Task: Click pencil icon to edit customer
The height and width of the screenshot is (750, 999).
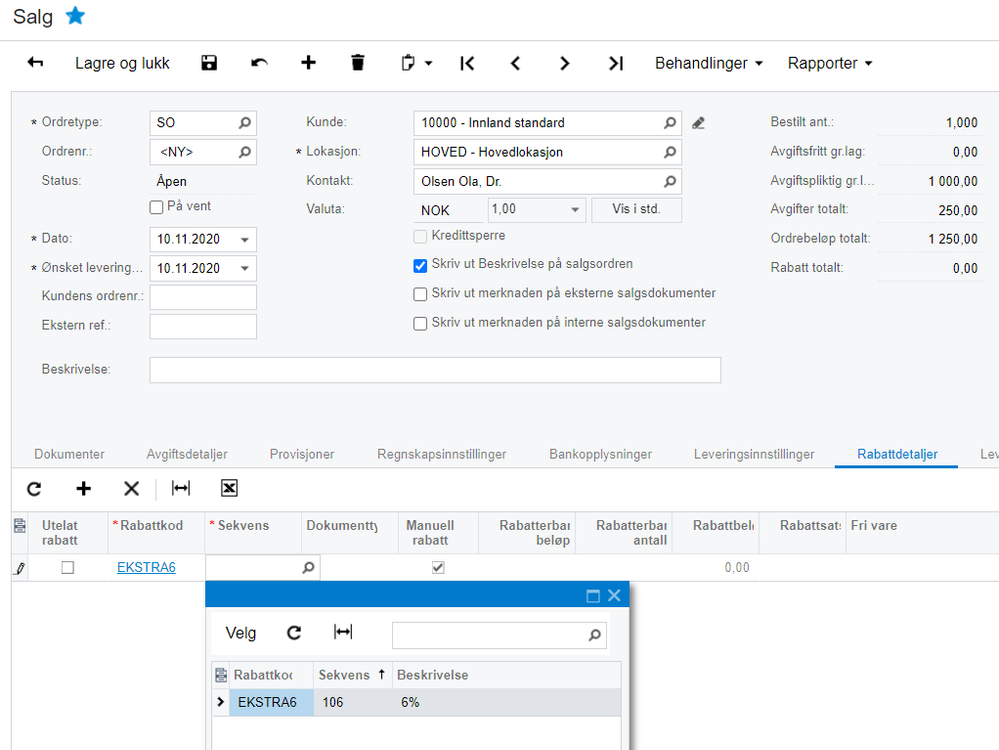Action: tap(698, 123)
